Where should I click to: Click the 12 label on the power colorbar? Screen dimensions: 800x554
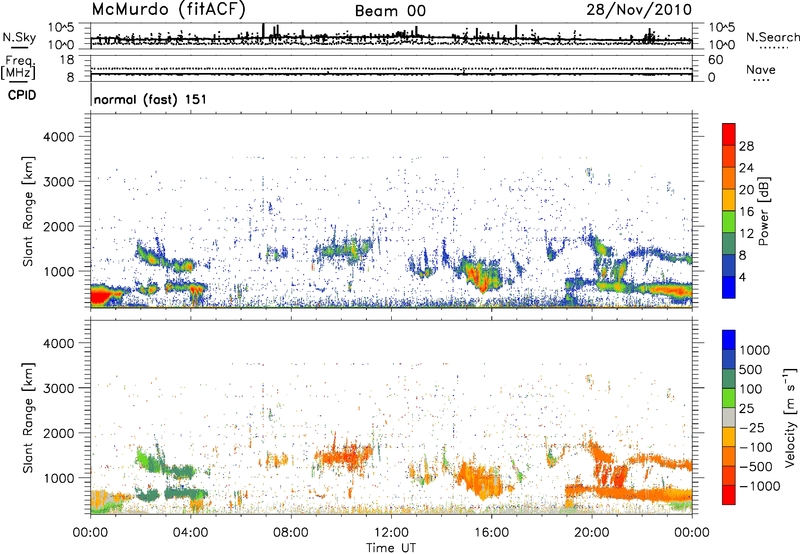(x=746, y=234)
